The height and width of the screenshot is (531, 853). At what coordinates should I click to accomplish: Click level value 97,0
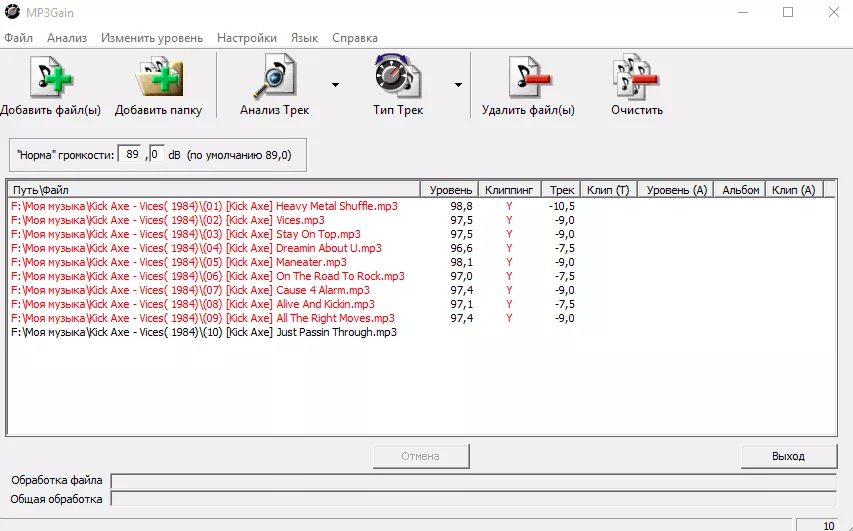[x=461, y=276]
